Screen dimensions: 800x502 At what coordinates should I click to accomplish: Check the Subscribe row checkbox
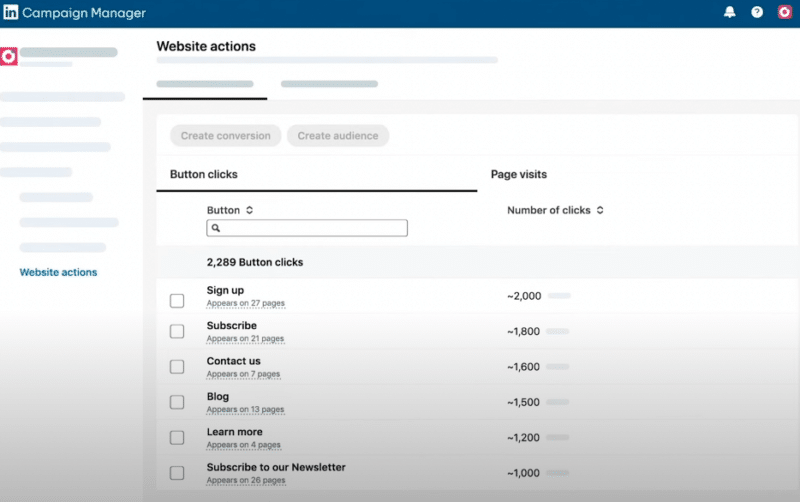click(177, 332)
